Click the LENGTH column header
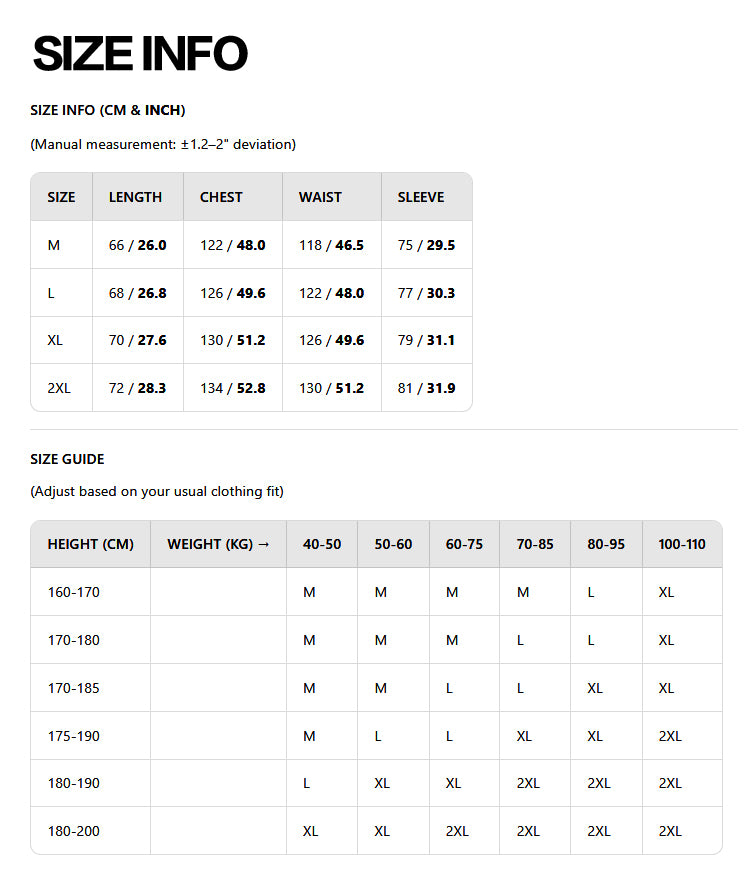The height and width of the screenshot is (889, 750). point(135,197)
